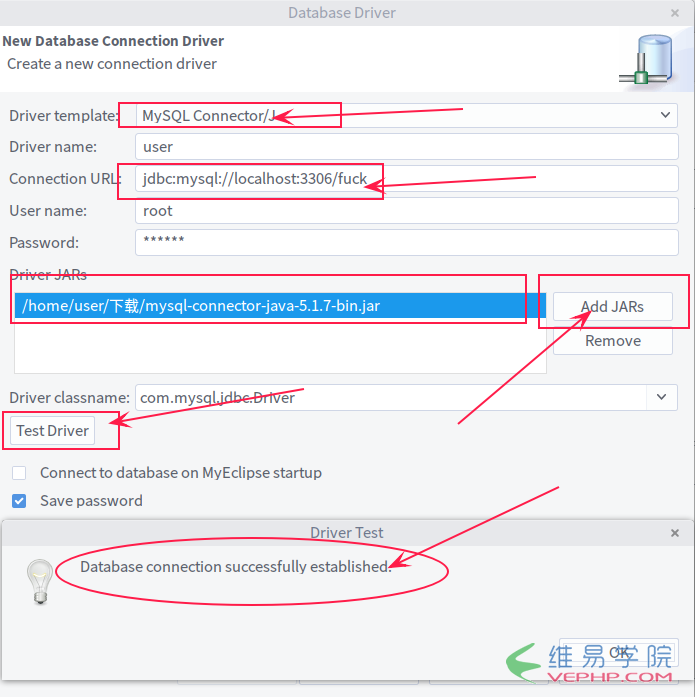Click the 'Driver Test' dialog title
Image resolution: width=695 pixels, height=697 pixels.
point(347,533)
